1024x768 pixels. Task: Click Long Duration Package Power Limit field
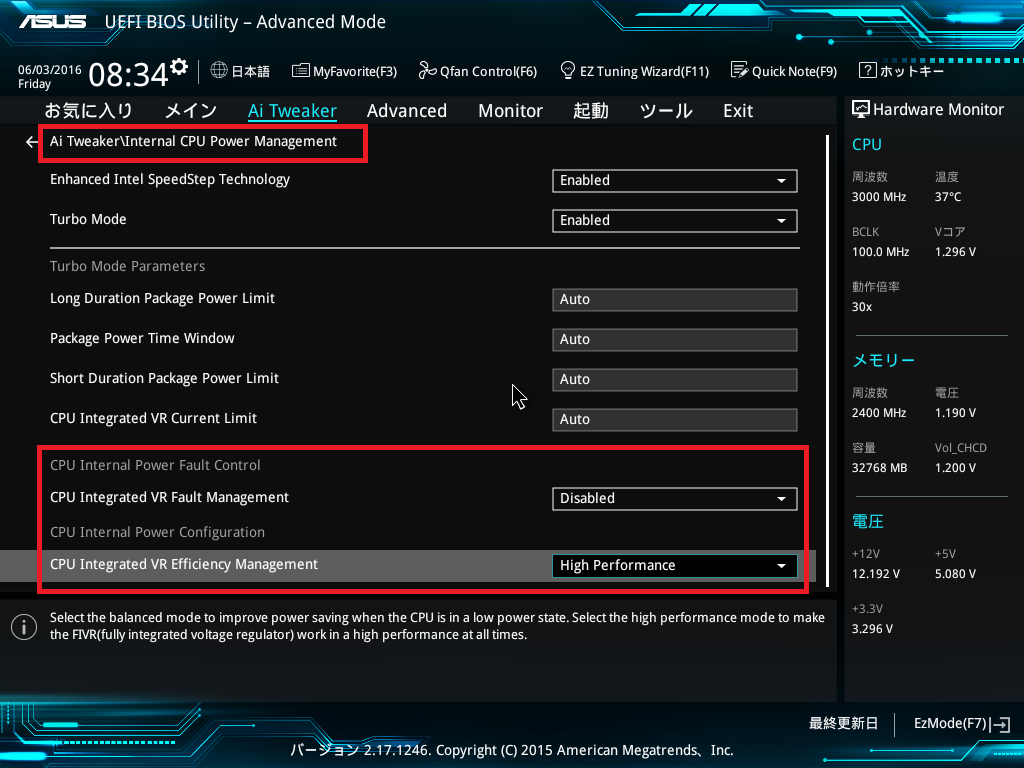[x=674, y=300]
